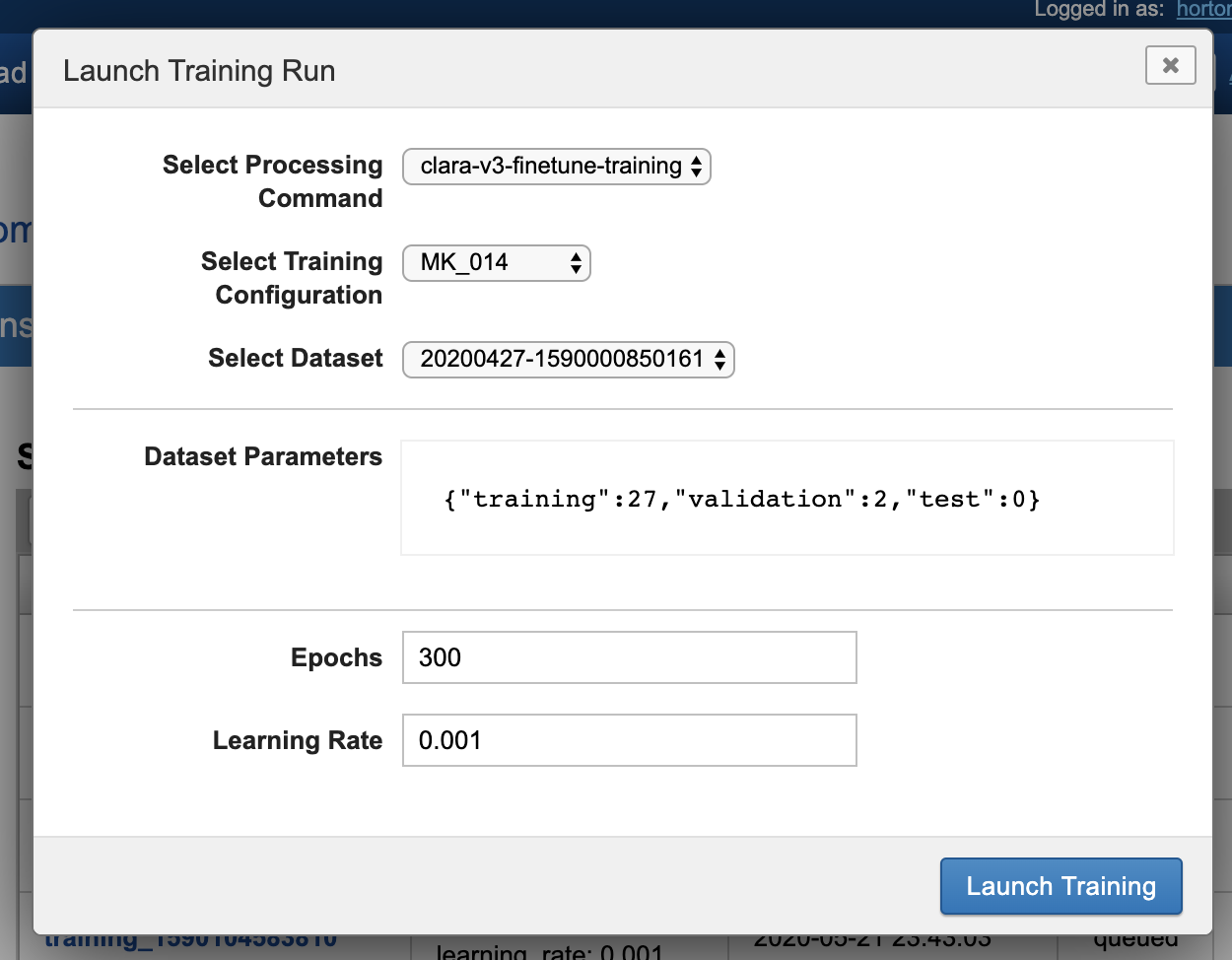This screenshot has height=960, width=1232.
Task: Click the Epochs input field
Action: [x=629, y=657]
